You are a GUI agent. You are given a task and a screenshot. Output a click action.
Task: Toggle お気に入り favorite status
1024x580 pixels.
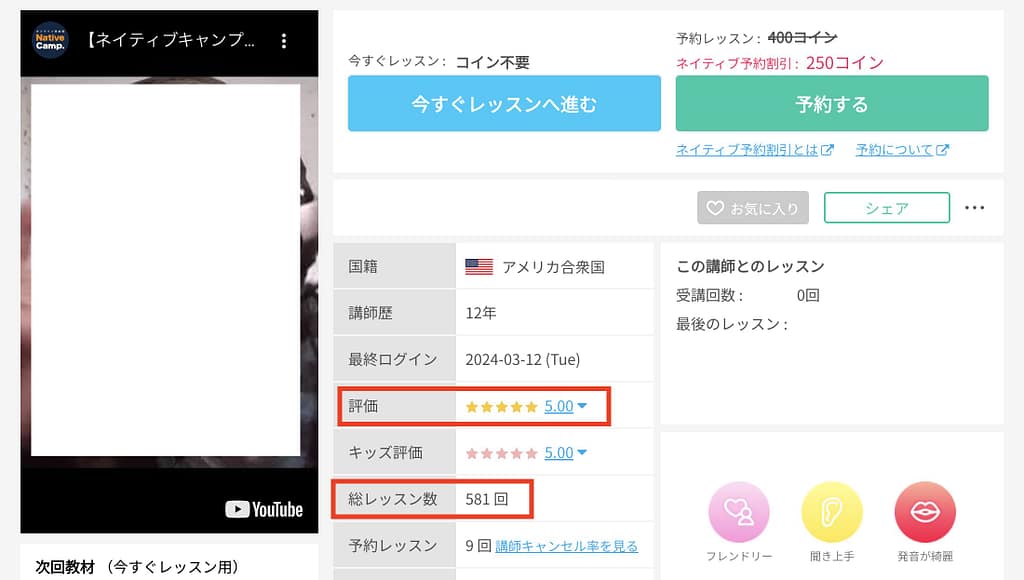[x=752, y=208]
